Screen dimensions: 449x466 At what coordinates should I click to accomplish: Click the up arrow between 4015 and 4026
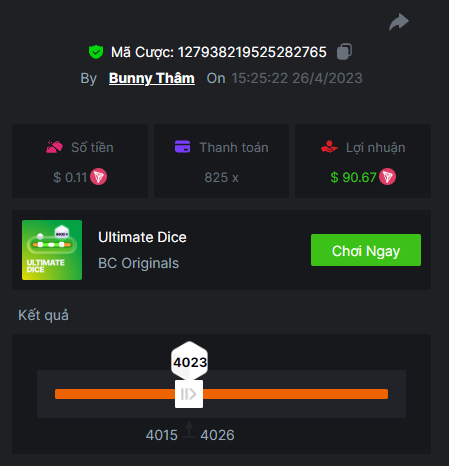click(x=189, y=430)
